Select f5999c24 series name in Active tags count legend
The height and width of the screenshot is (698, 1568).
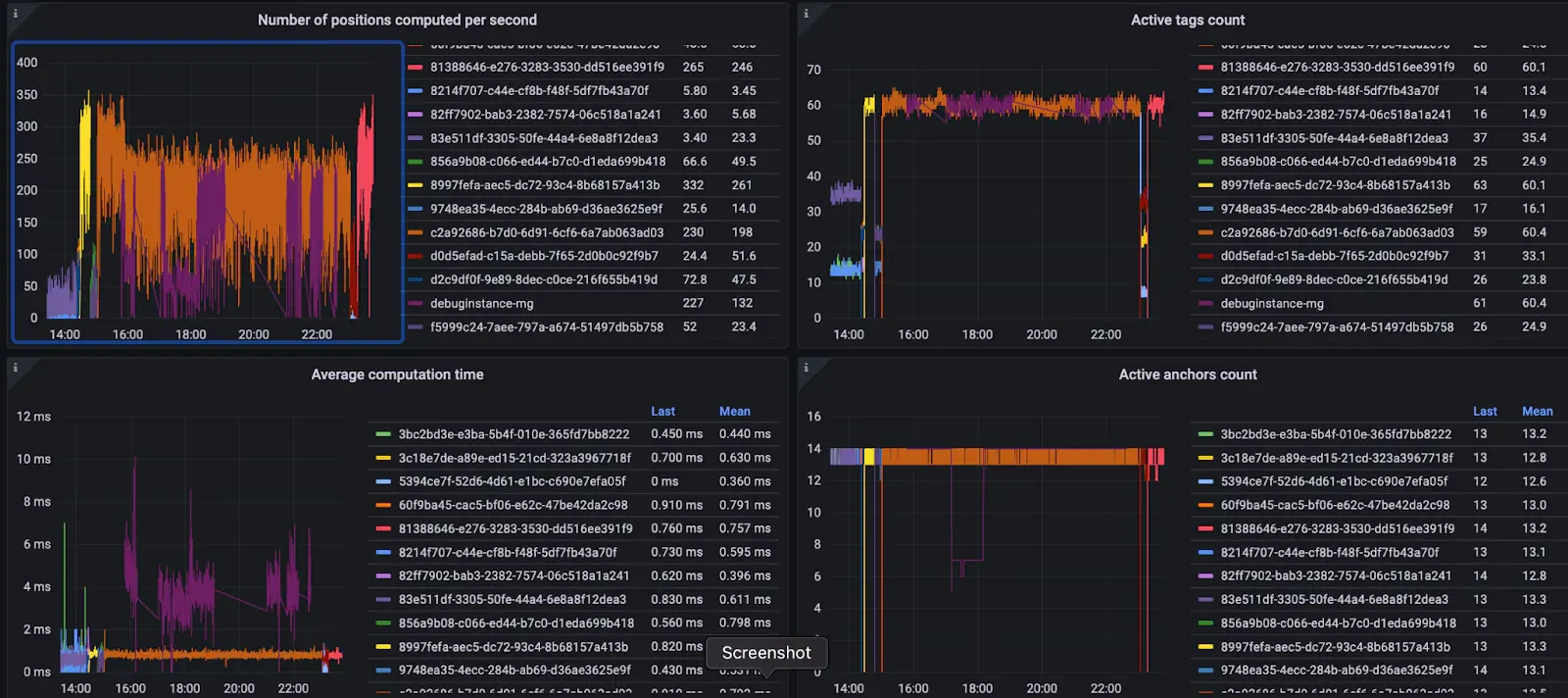pyautogui.click(x=1337, y=327)
